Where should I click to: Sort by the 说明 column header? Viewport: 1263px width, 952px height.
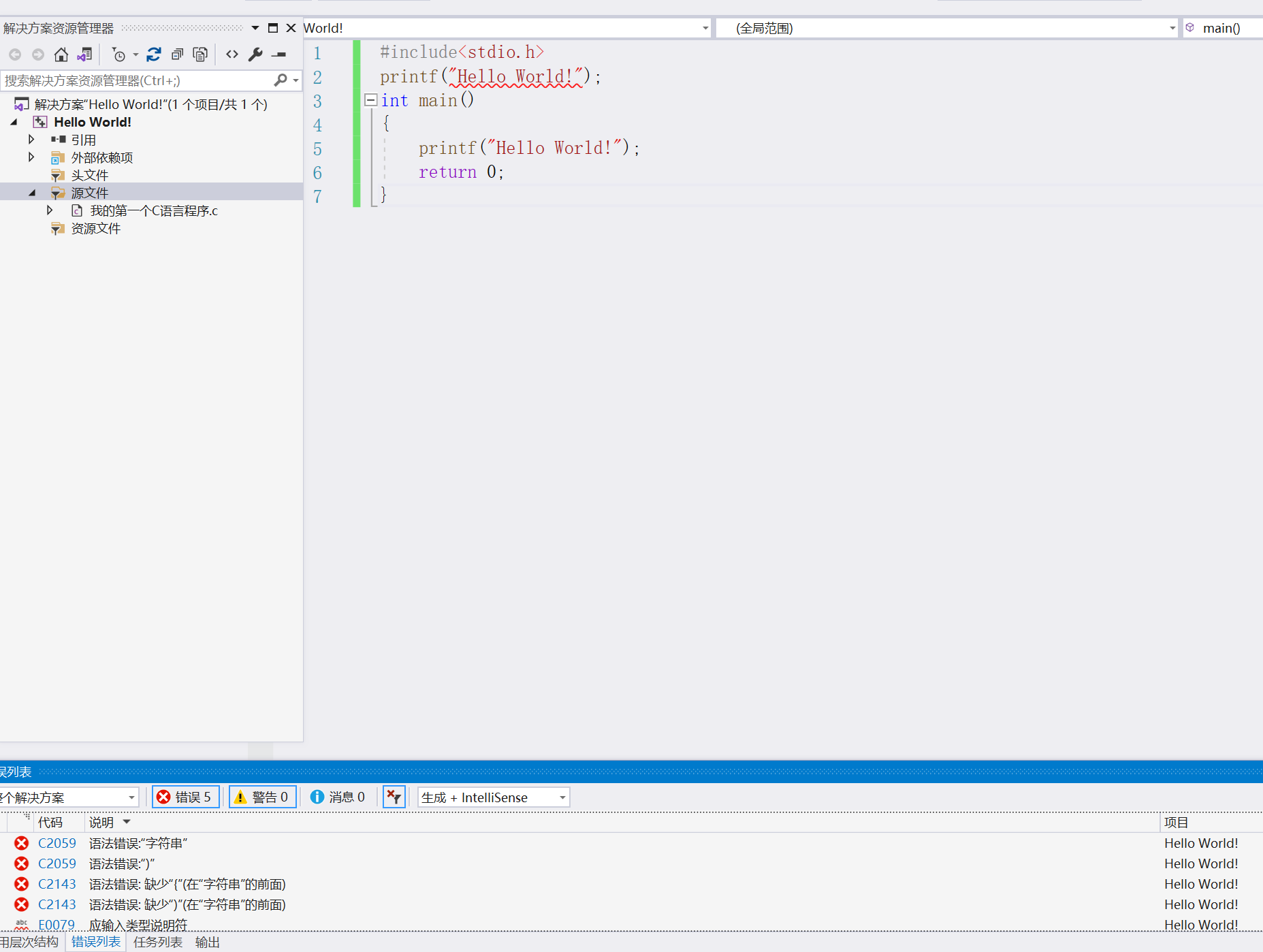pos(101,822)
